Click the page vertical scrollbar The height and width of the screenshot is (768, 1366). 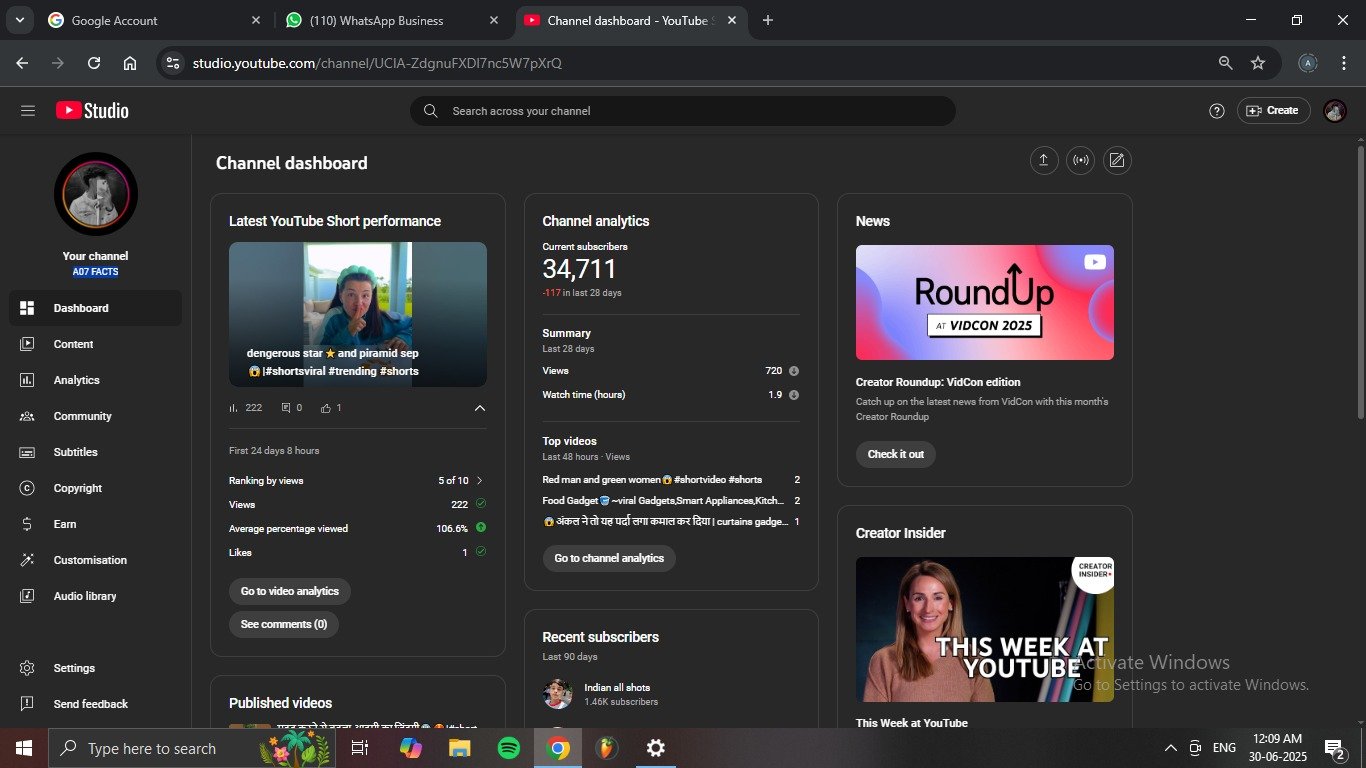[x=1360, y=283]
